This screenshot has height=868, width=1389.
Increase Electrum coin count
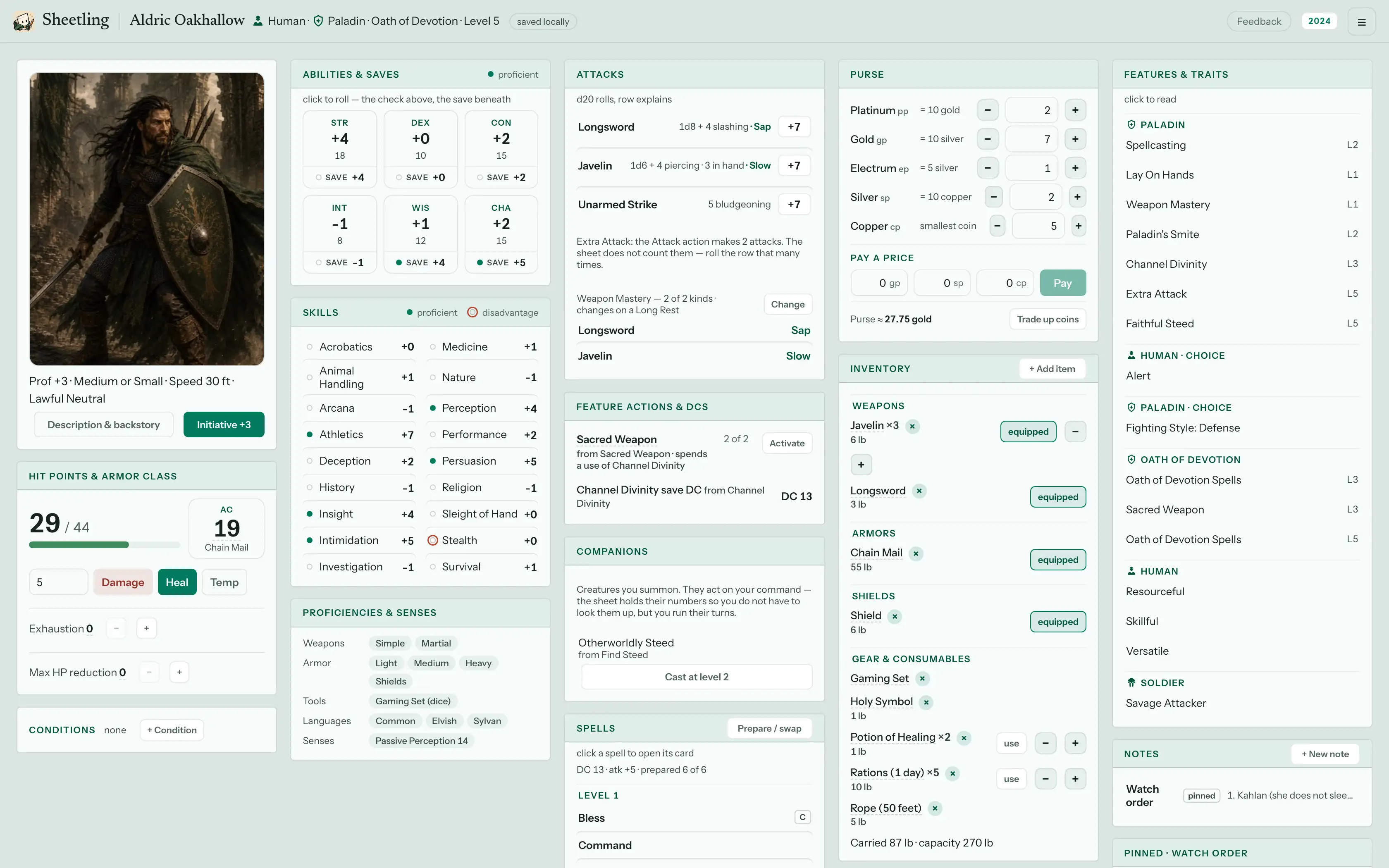coord(1075,168)
